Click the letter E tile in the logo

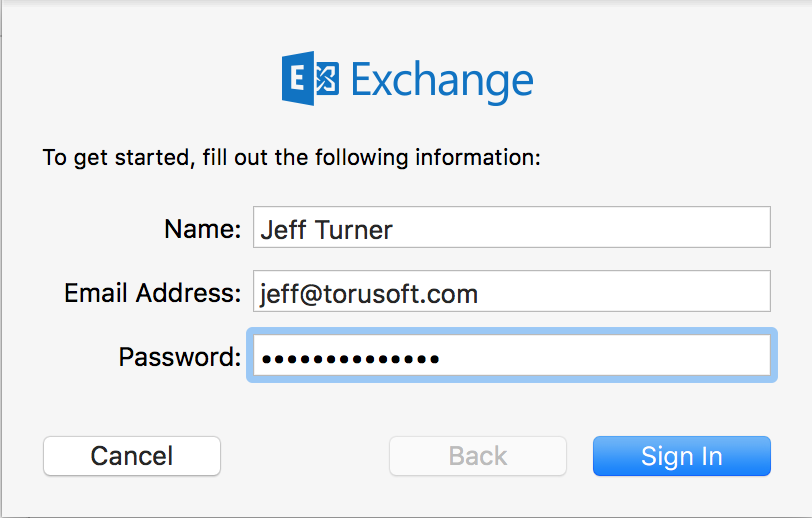pos(298,78)
